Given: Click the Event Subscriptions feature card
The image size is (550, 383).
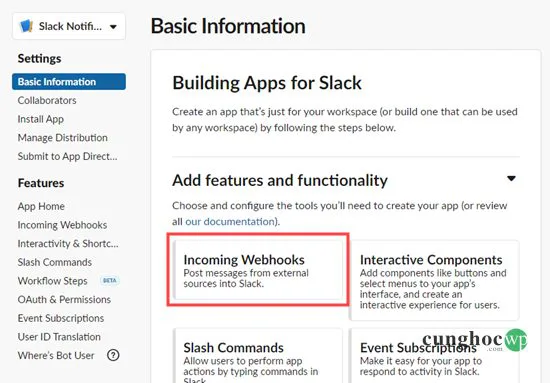Looking at the screenshot, I should pos(434,356).
